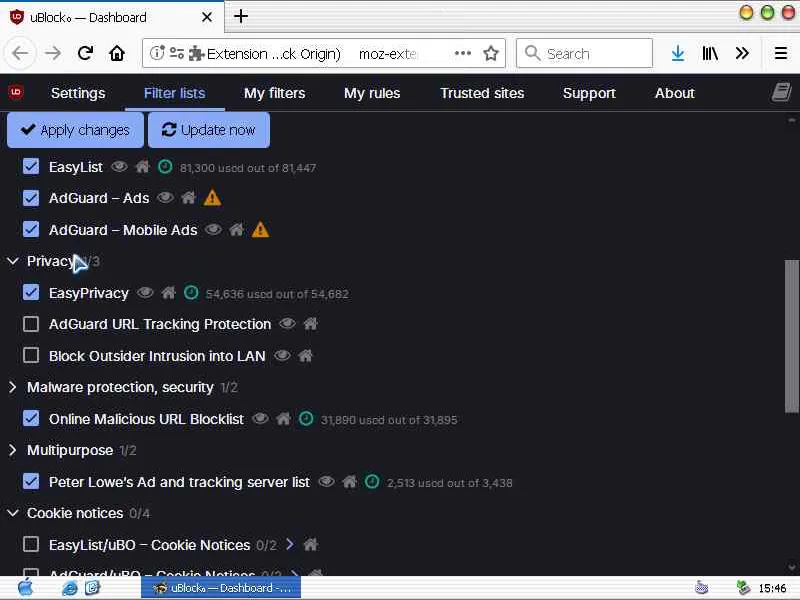Close the uBlock Dashboard tab

tap(207, 17)
